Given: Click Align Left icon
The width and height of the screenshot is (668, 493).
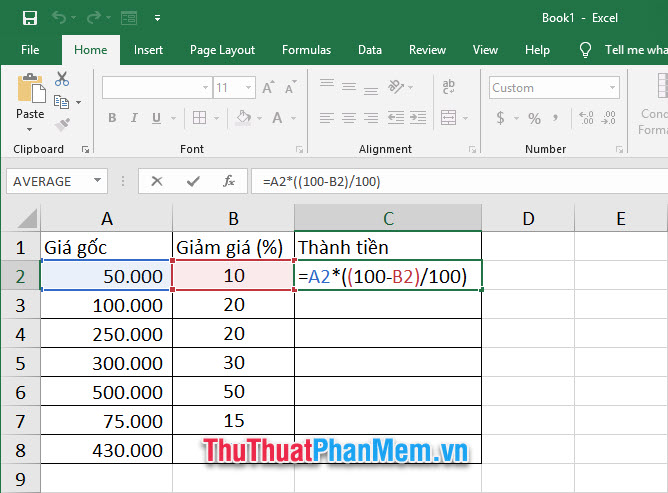Looking at the screenshot, I should point(327,118).
